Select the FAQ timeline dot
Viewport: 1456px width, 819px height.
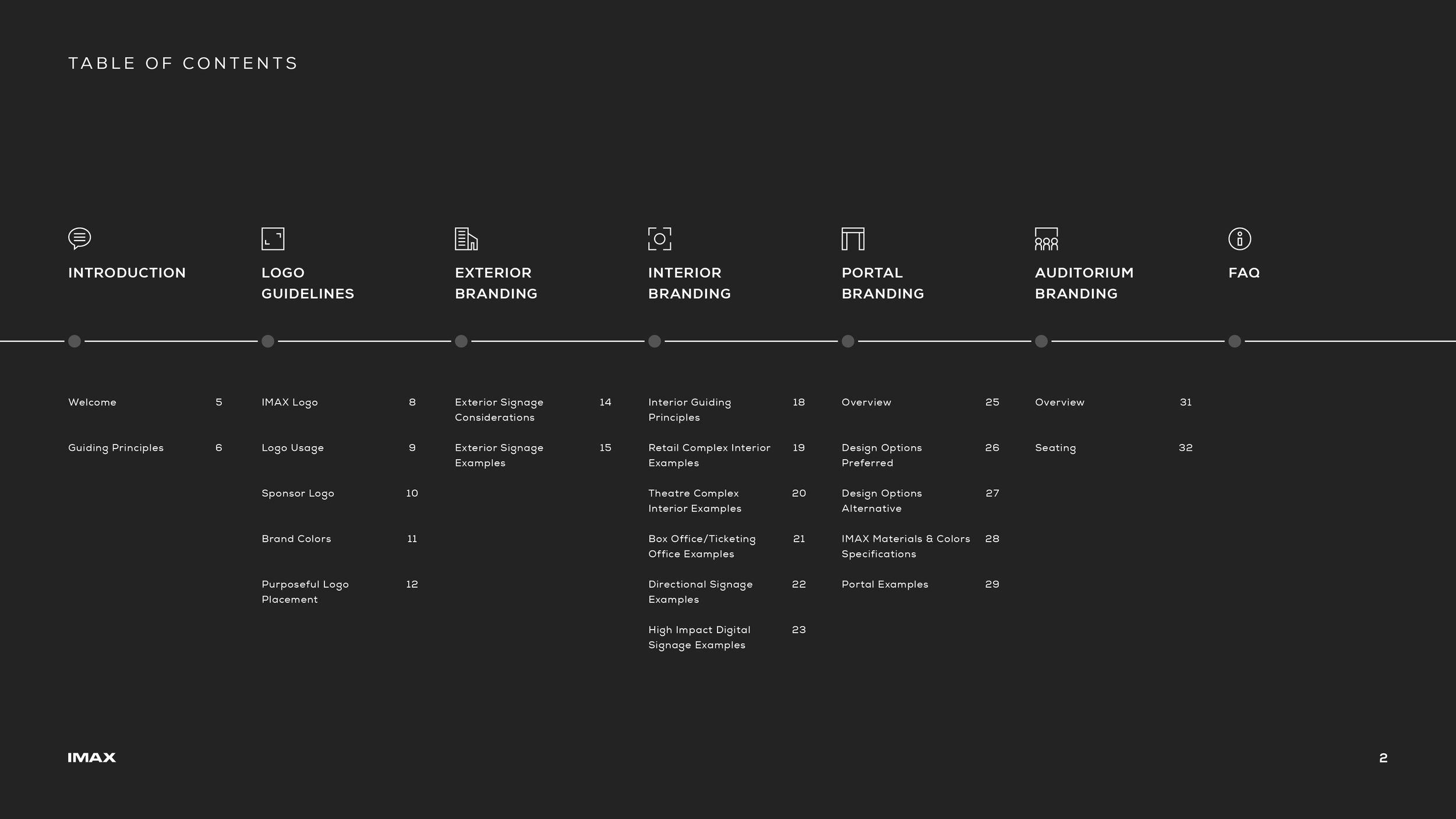(x=1235, y=341)
